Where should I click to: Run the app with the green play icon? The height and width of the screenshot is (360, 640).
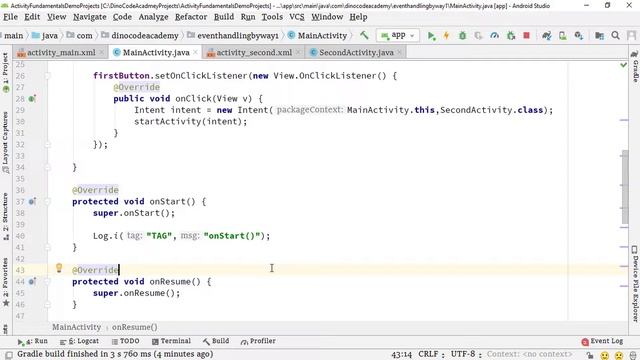431,36
